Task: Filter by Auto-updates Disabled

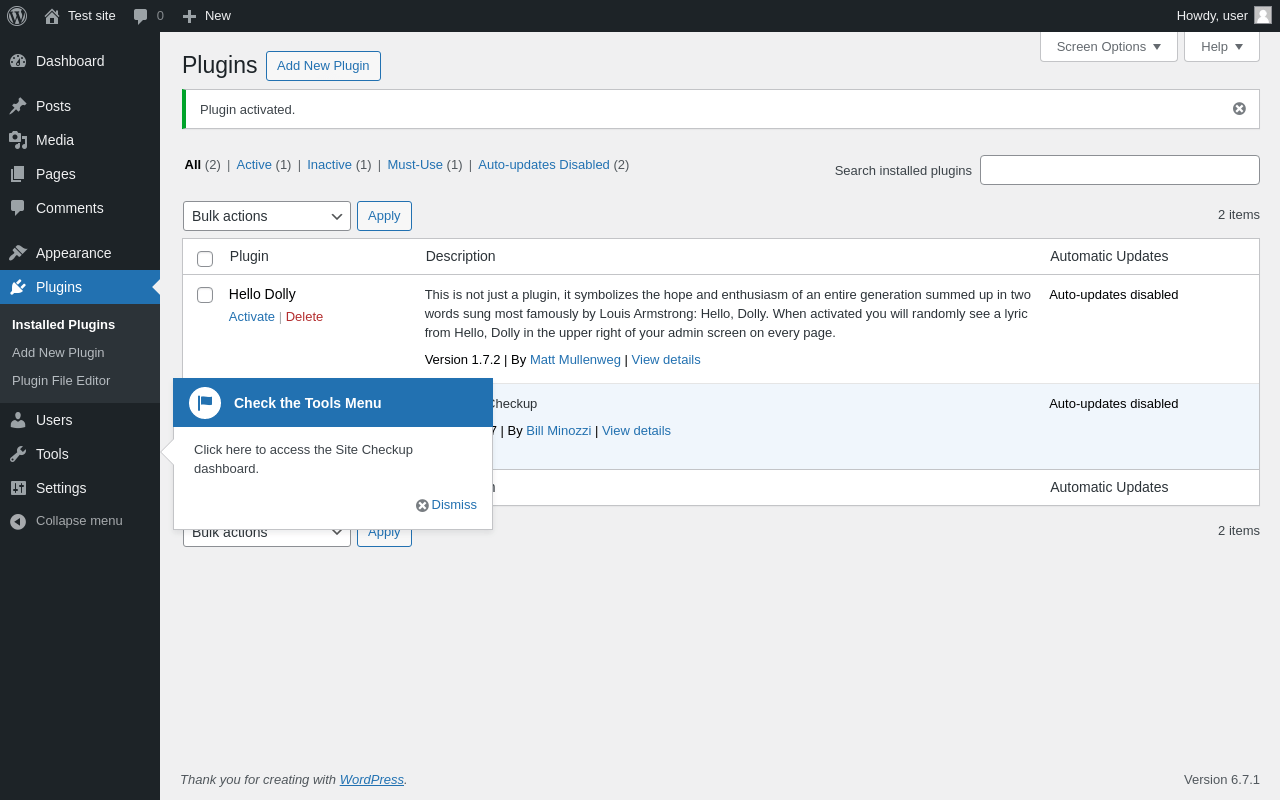Action: (544, 165)
